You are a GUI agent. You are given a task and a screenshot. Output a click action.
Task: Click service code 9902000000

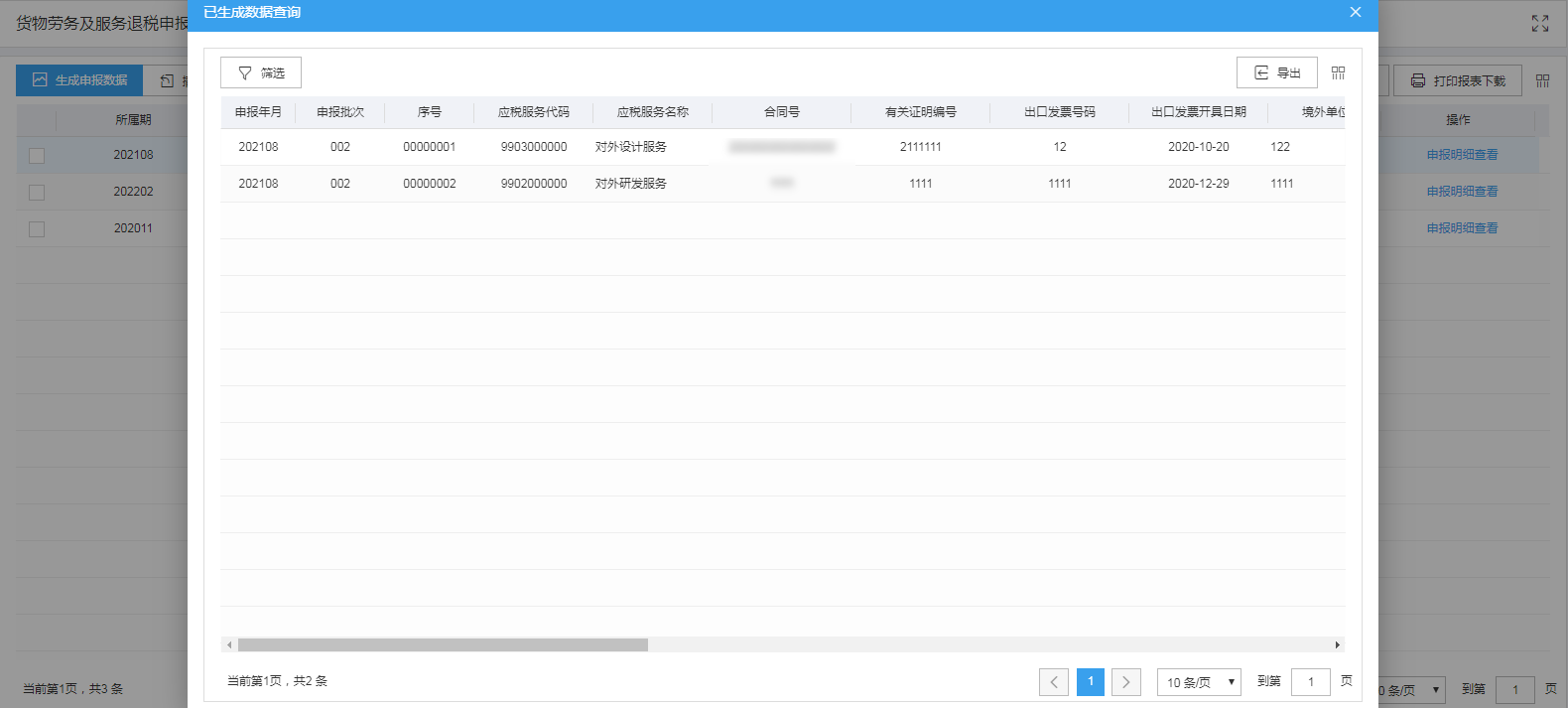click(x=534, y=184)
